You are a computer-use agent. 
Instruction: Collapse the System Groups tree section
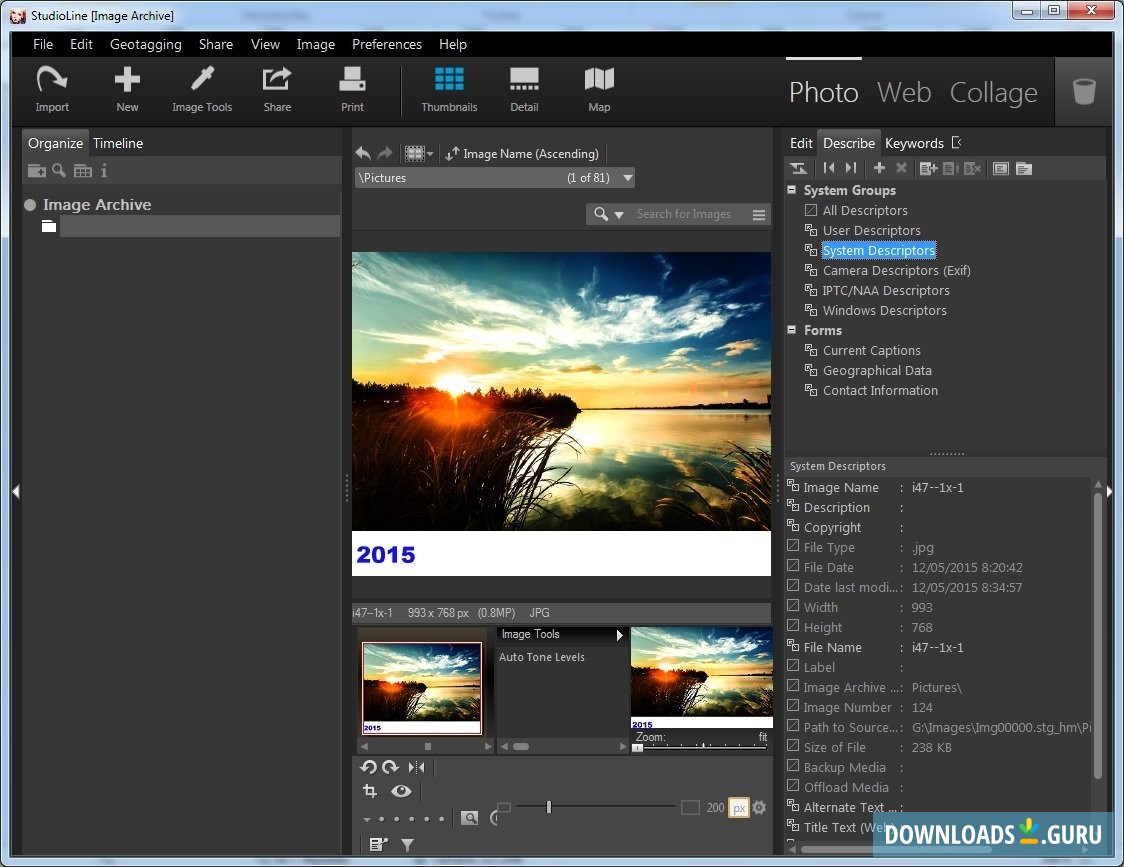(793, 190)
